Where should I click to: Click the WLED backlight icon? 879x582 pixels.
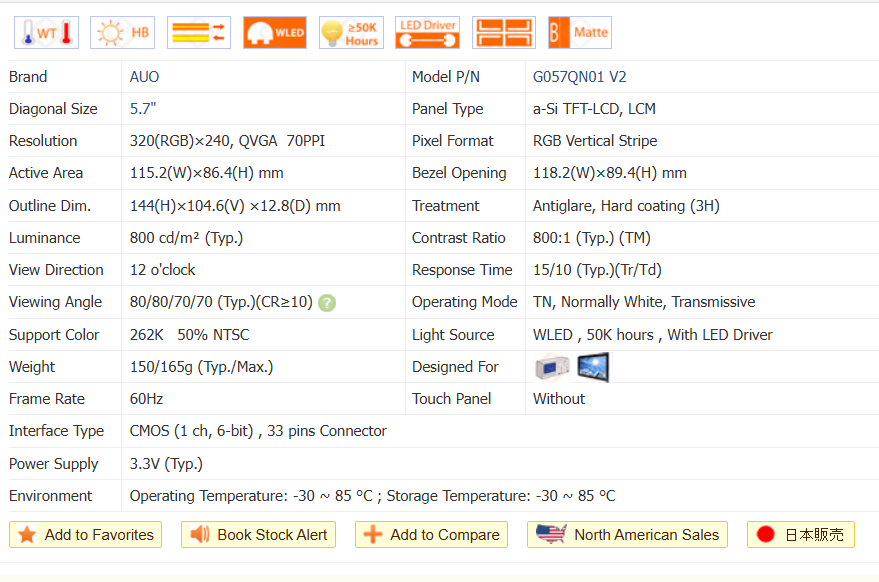(275, 33)
